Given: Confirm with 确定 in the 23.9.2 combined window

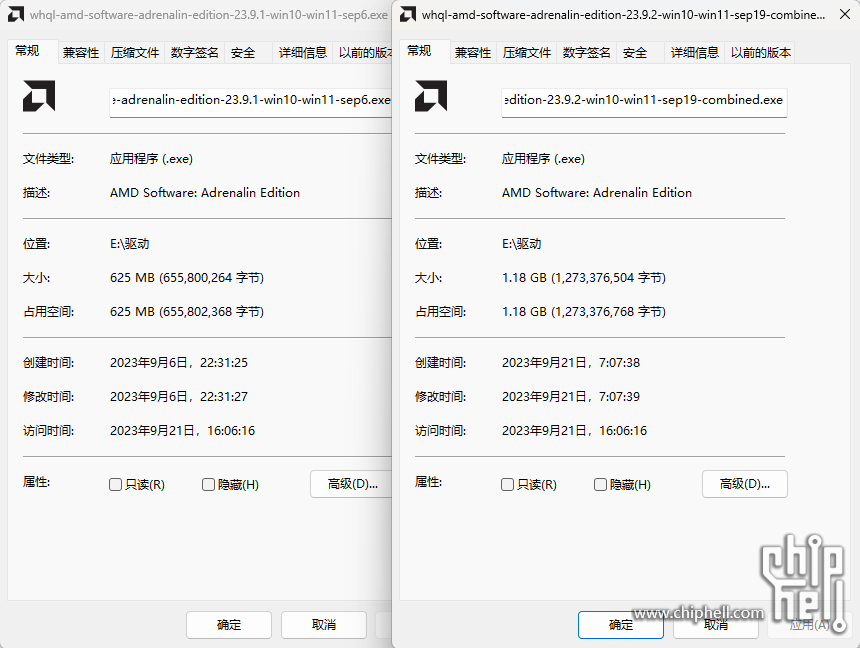Looking at the screenshot, I should (x=621, y=625).
